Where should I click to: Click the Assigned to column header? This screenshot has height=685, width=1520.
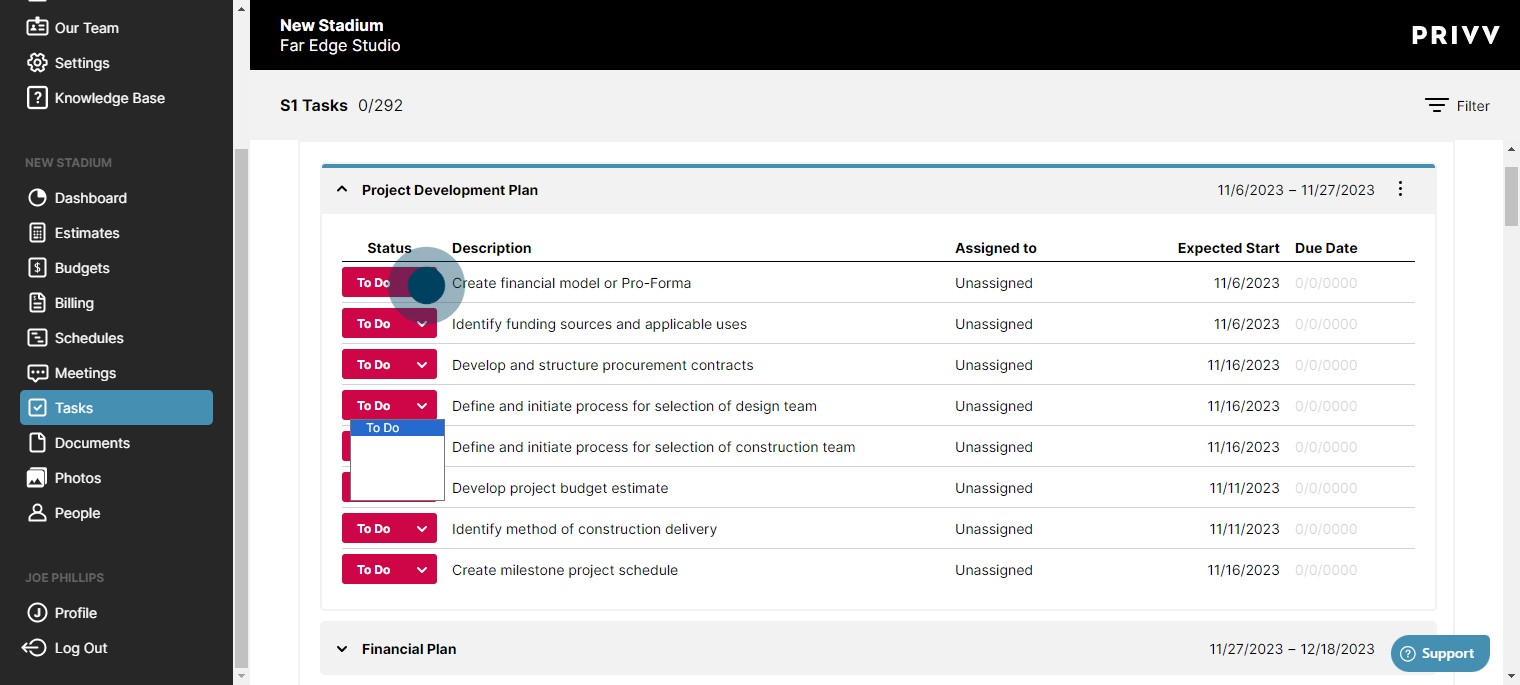click(x=996, y=248)
